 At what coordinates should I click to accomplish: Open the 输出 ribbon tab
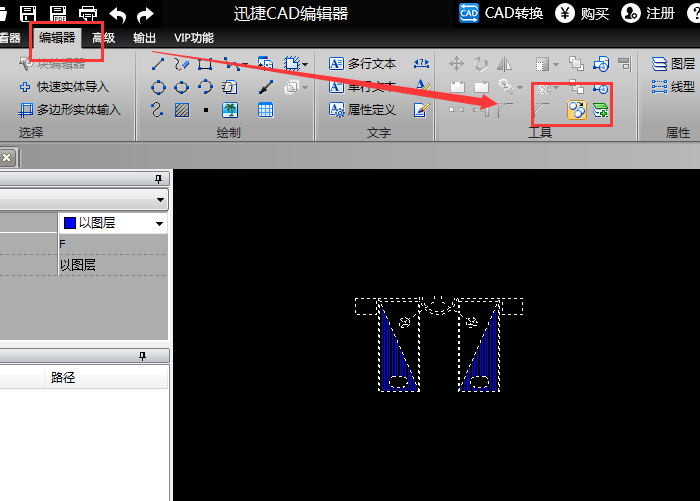tap(144, 38)
